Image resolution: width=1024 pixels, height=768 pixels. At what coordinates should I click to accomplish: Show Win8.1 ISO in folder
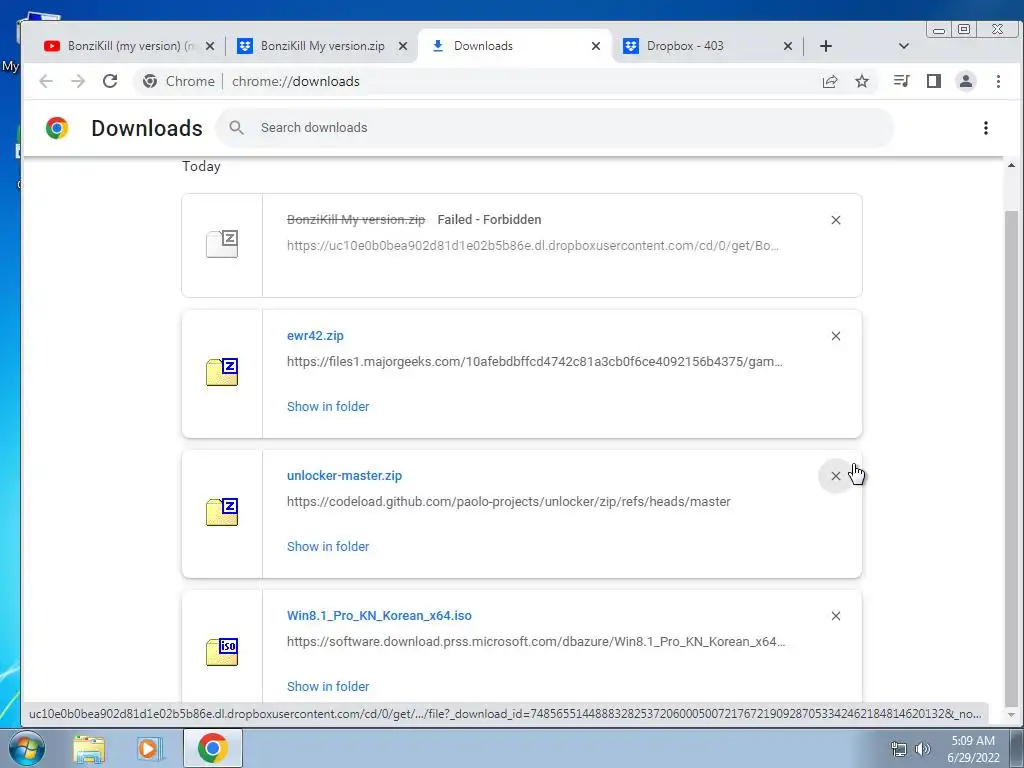coord(328,686)
